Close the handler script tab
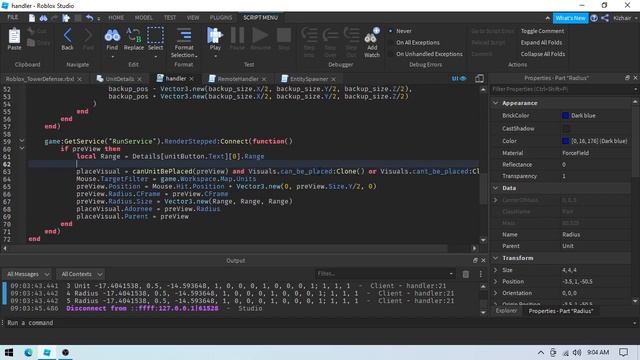The width and height of the screenshot is (640, 360). point(191,78)
